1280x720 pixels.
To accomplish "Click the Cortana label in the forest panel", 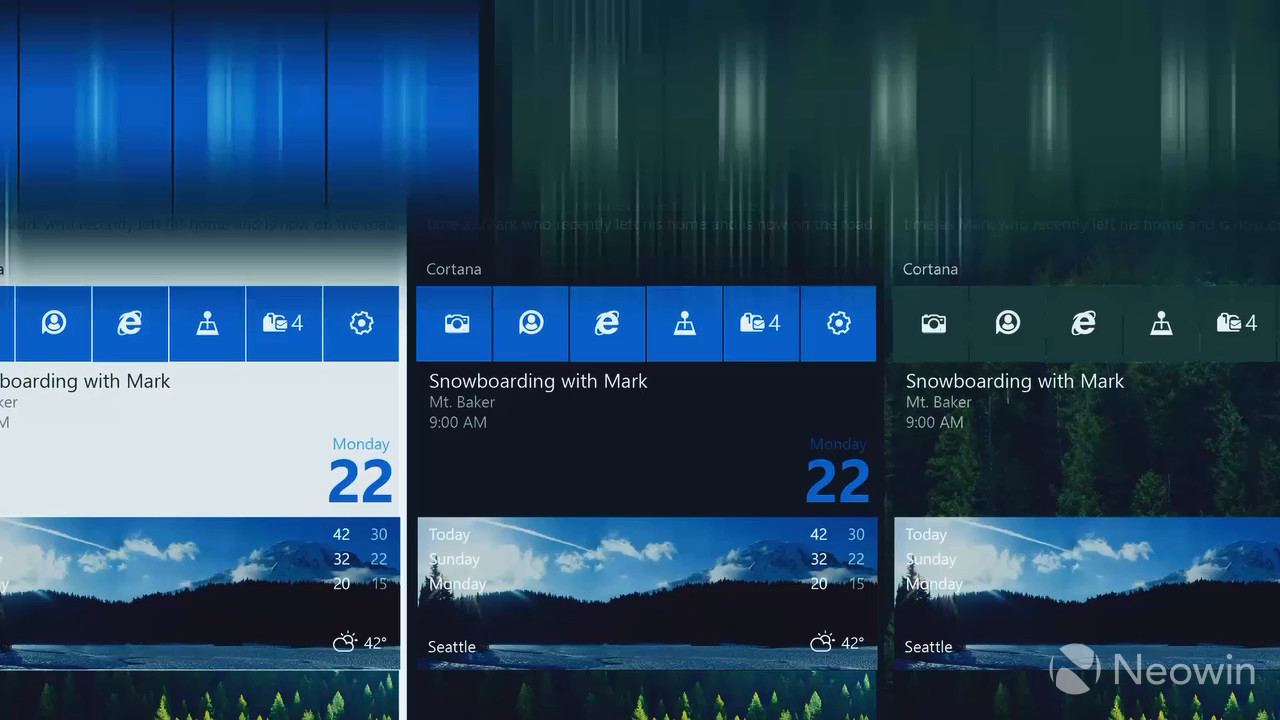I will coord(930,269).
